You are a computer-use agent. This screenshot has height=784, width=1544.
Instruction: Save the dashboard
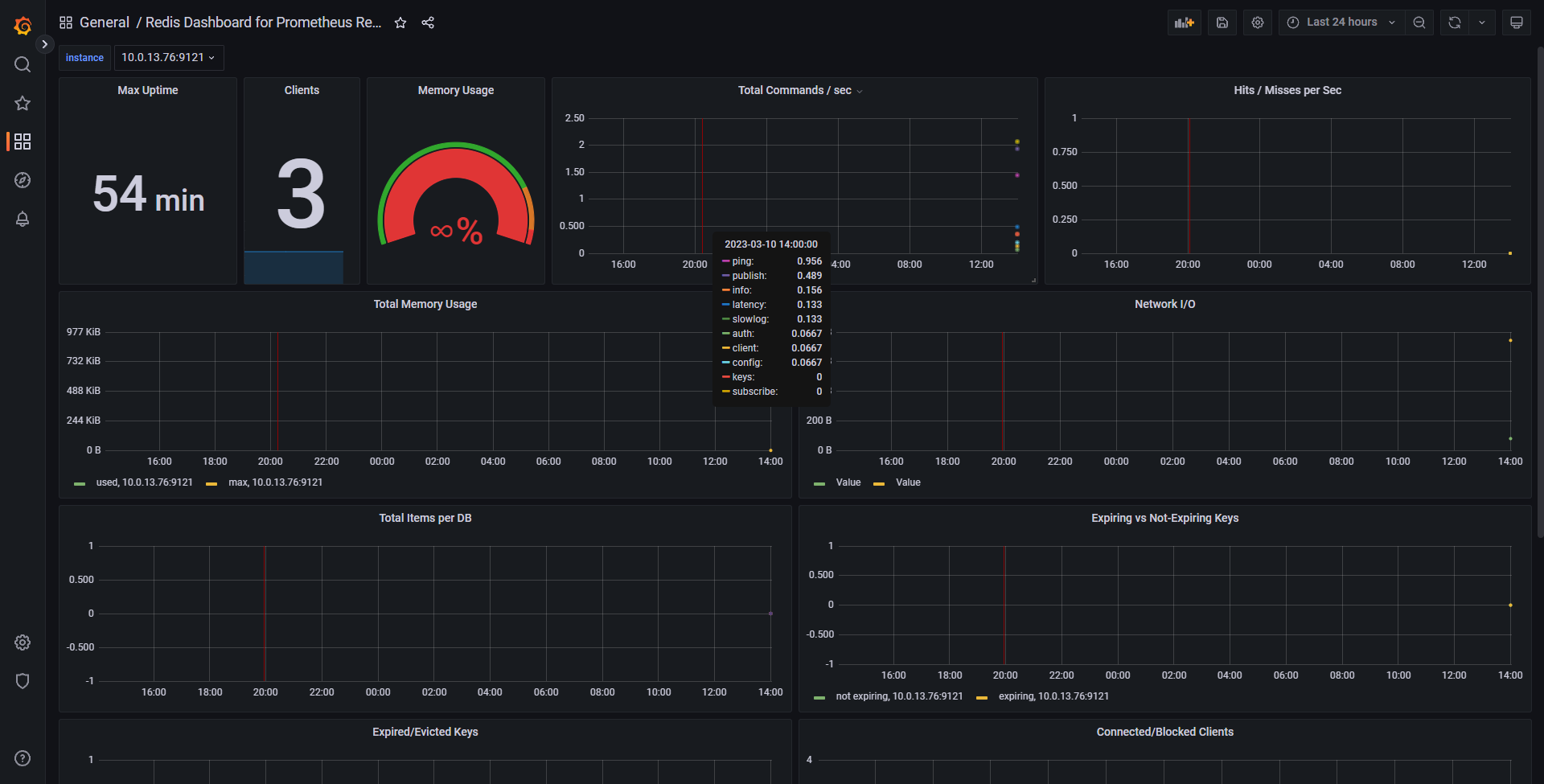1222,23
